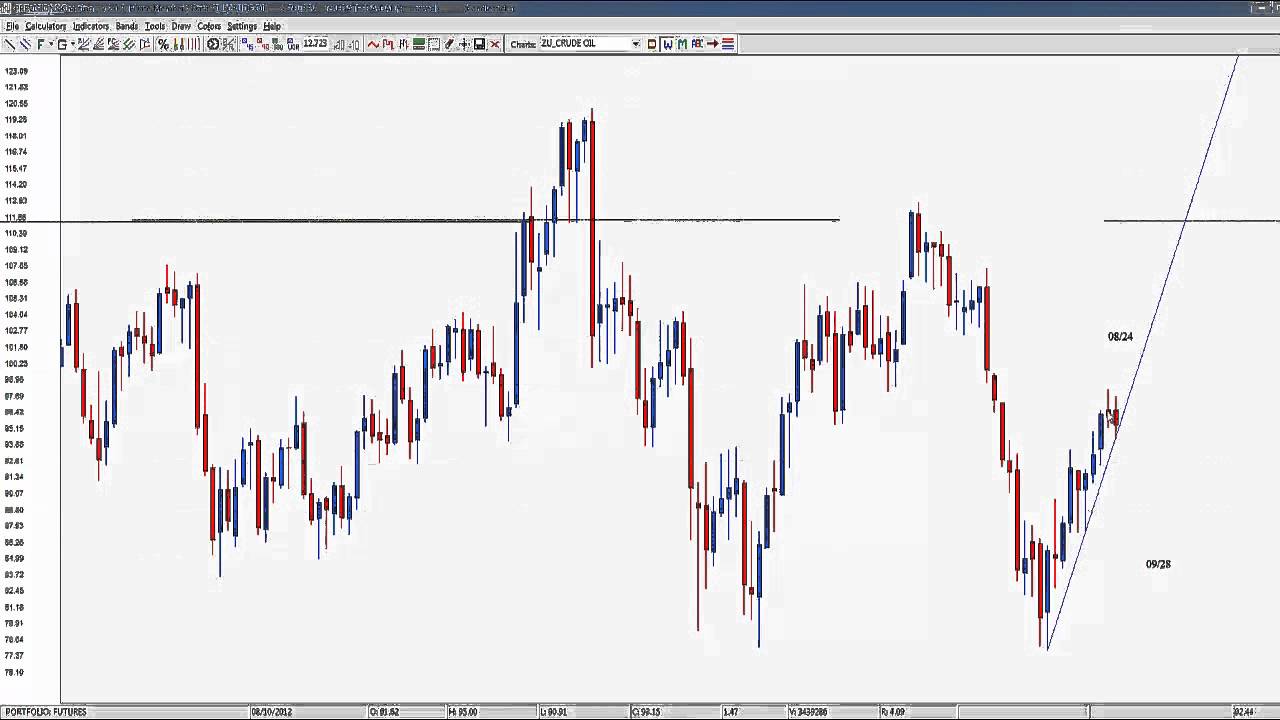Open the Draw menu

click(x=181, y=26)
